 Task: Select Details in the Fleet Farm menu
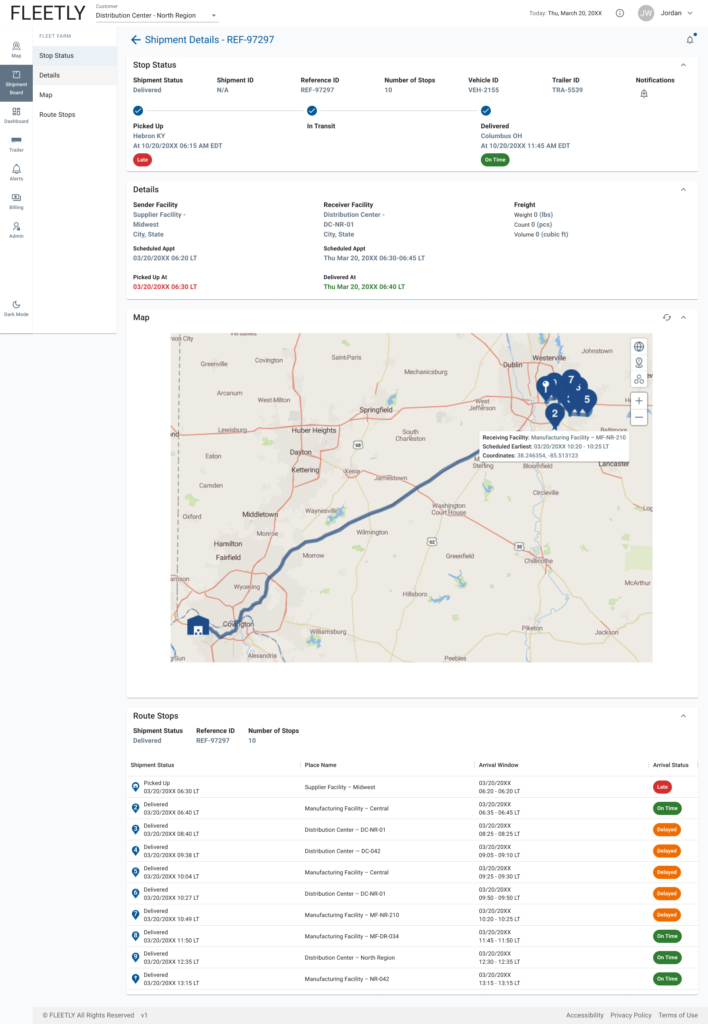50,75
